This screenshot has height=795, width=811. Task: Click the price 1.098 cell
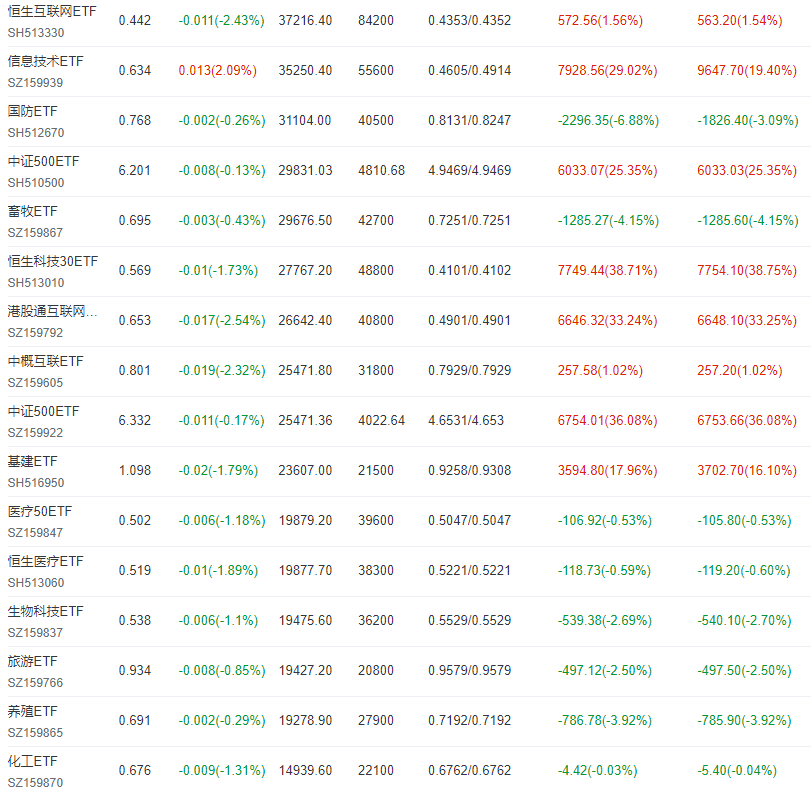pyautogui.click(x=135, y=471)
